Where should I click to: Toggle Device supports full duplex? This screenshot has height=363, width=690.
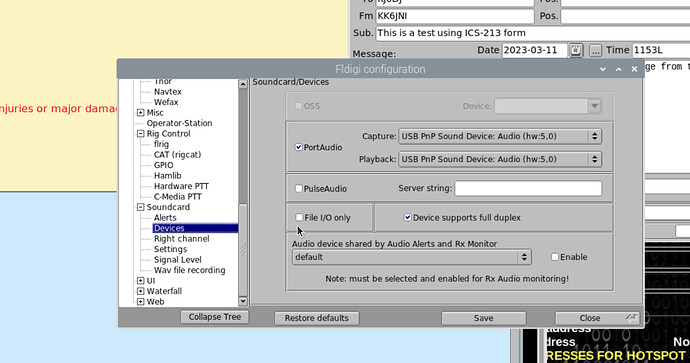point(408,217)
